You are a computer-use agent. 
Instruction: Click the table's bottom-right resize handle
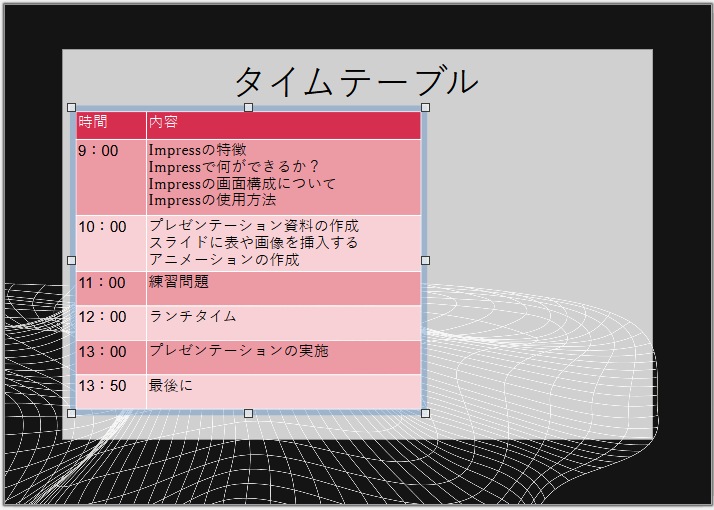tap(425, 413)
